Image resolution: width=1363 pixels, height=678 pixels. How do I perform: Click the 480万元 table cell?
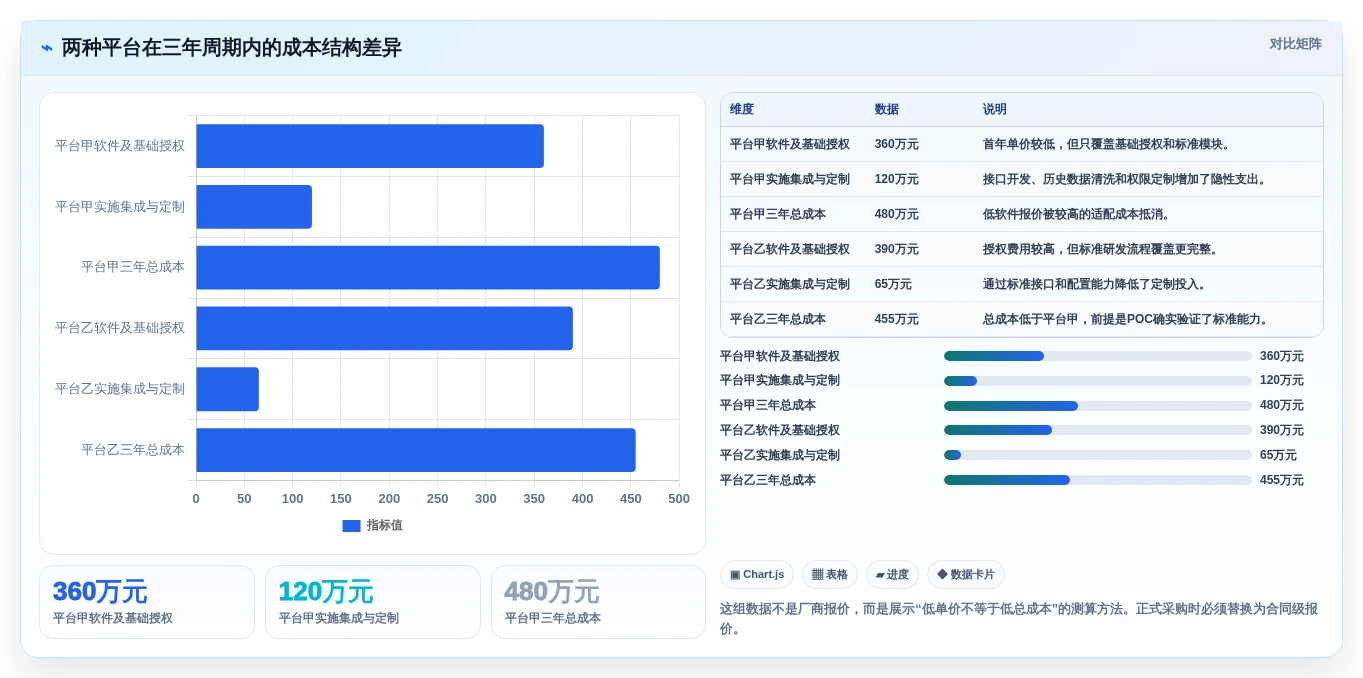pos(897,214)
